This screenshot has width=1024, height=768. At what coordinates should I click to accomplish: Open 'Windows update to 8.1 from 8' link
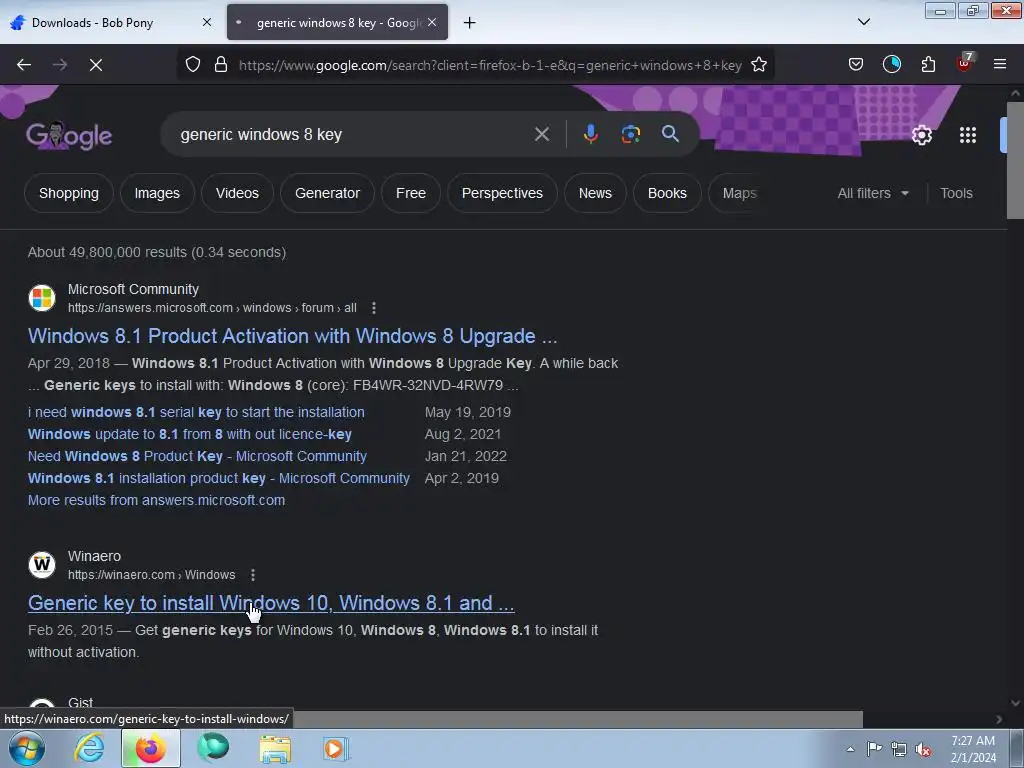pyautogui.click(x=189, y=434)
